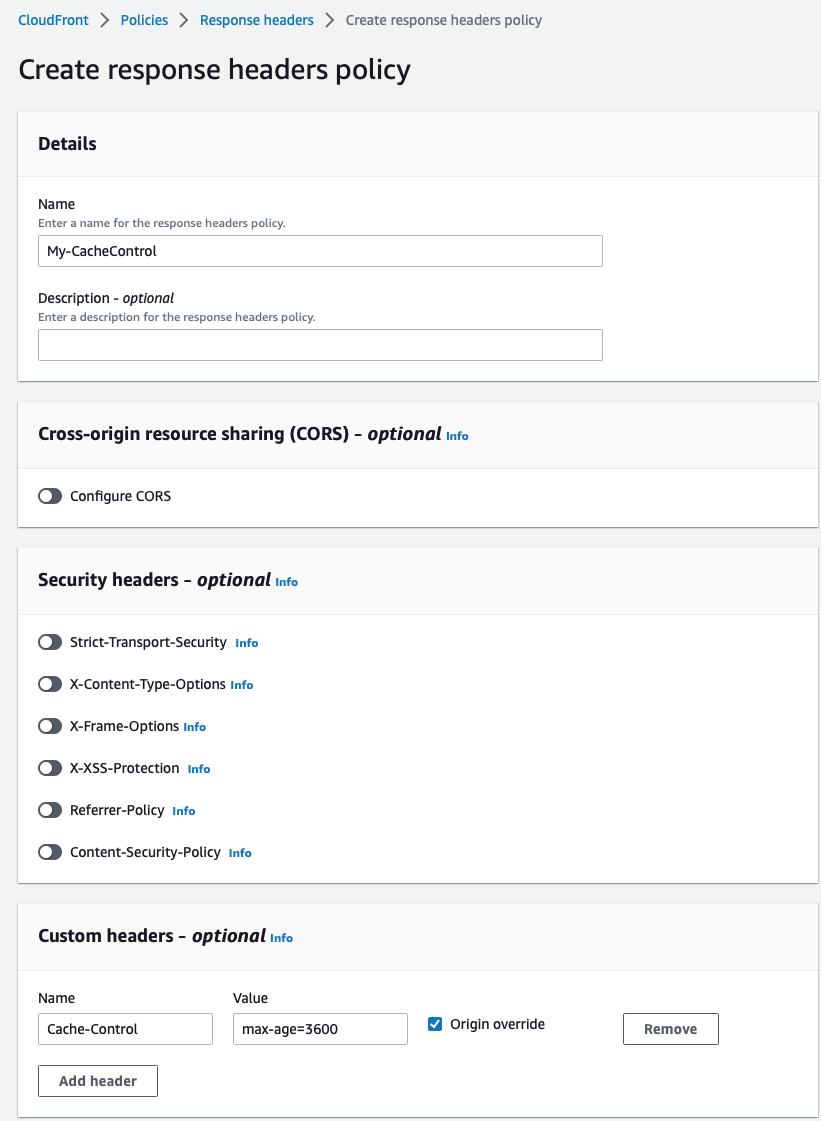Click the Cache-Control header name field
821x1121 pixels.
125,1029
